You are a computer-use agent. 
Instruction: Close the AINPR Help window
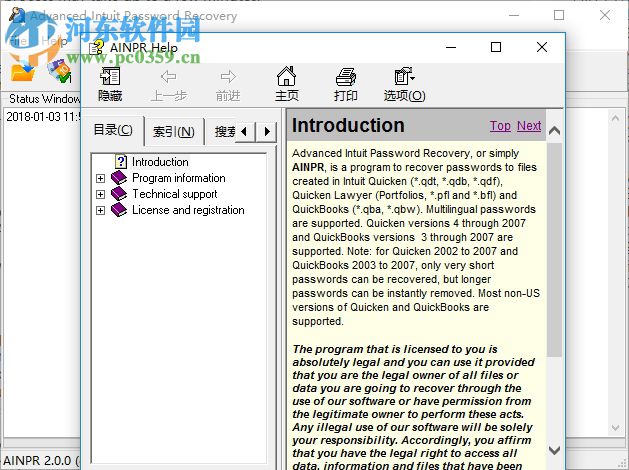coord(542,47)
